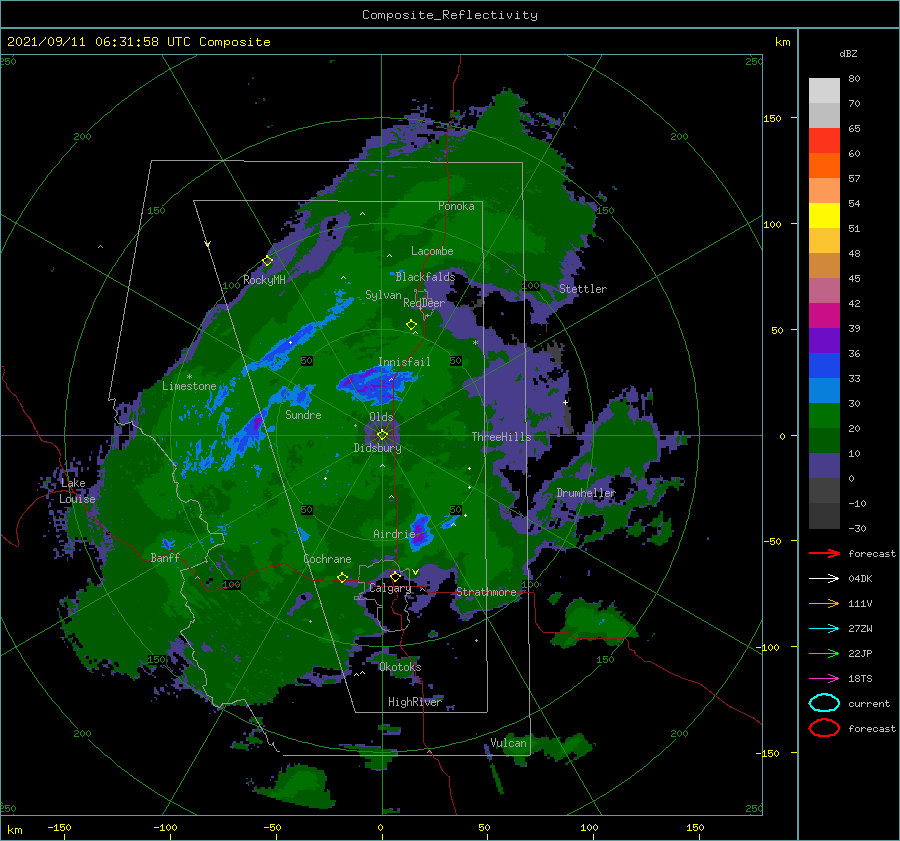The height and width of the screenshot is (841, 900).
Task: Click the current legend label
Action: click(869, 703)
